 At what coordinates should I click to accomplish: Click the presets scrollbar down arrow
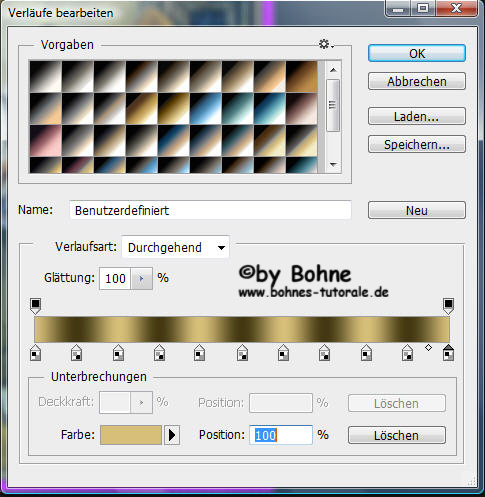coord(333,164)
